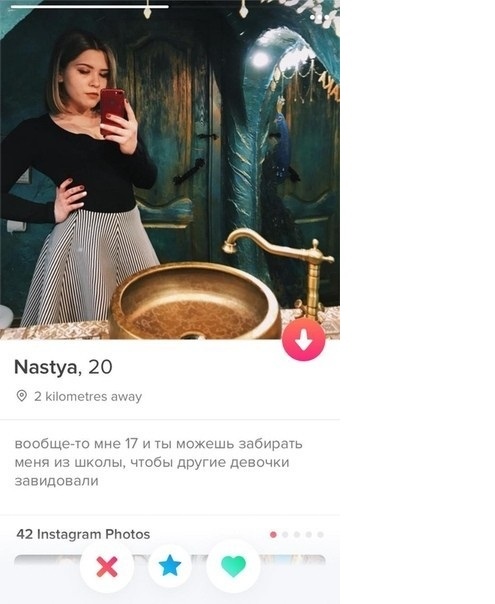The width and height of the screenshot is (495, 604).
Task: Tap the name Nastya, 20
Action: (x=63, y=367)
